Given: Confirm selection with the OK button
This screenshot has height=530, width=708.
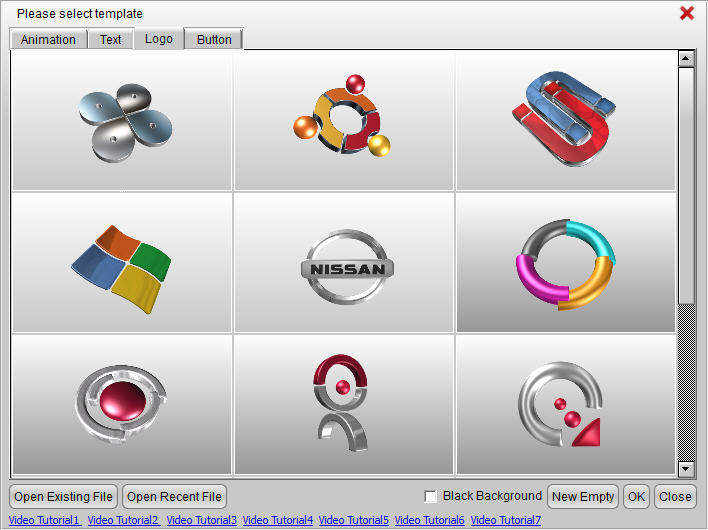Looking at the screenshot, I should point(636,497).
